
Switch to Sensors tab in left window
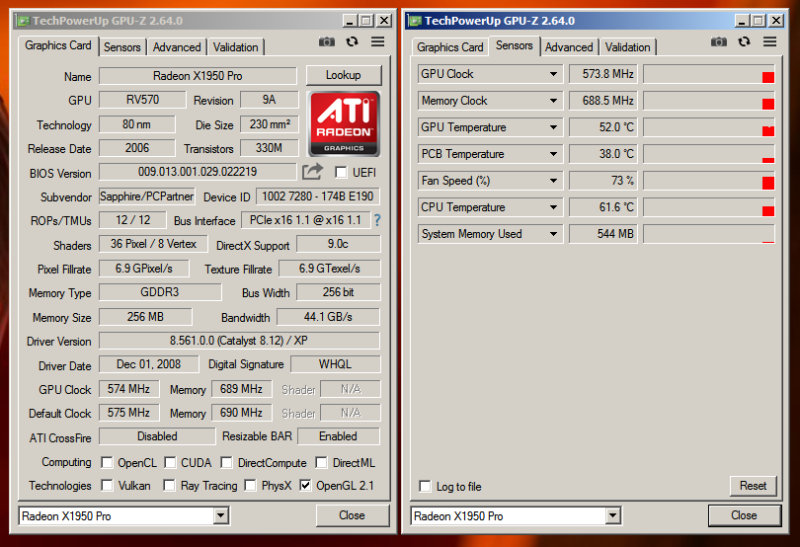[x=122, y=47]
